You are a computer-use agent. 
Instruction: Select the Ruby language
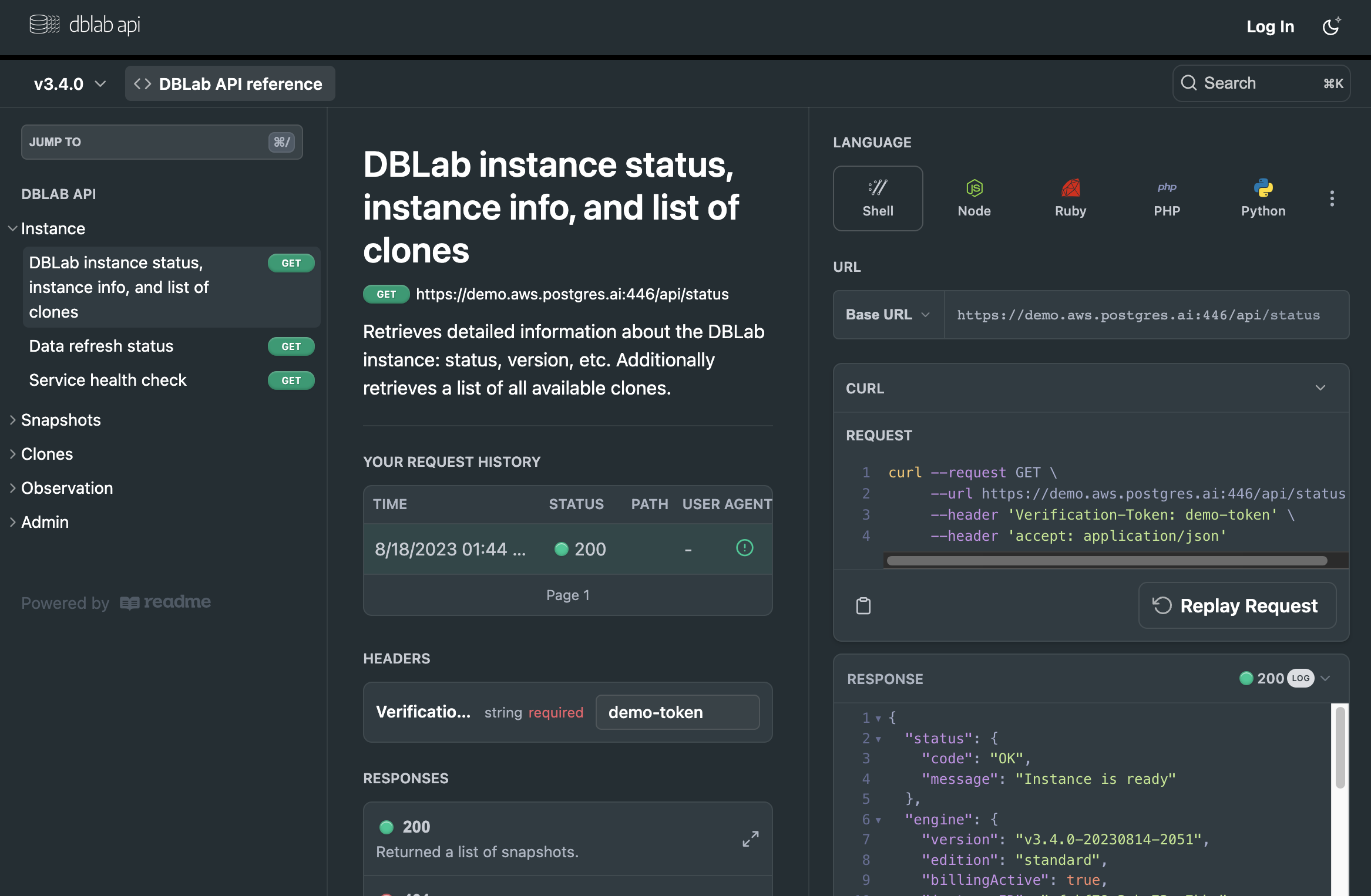click(x=1070, y=198)
